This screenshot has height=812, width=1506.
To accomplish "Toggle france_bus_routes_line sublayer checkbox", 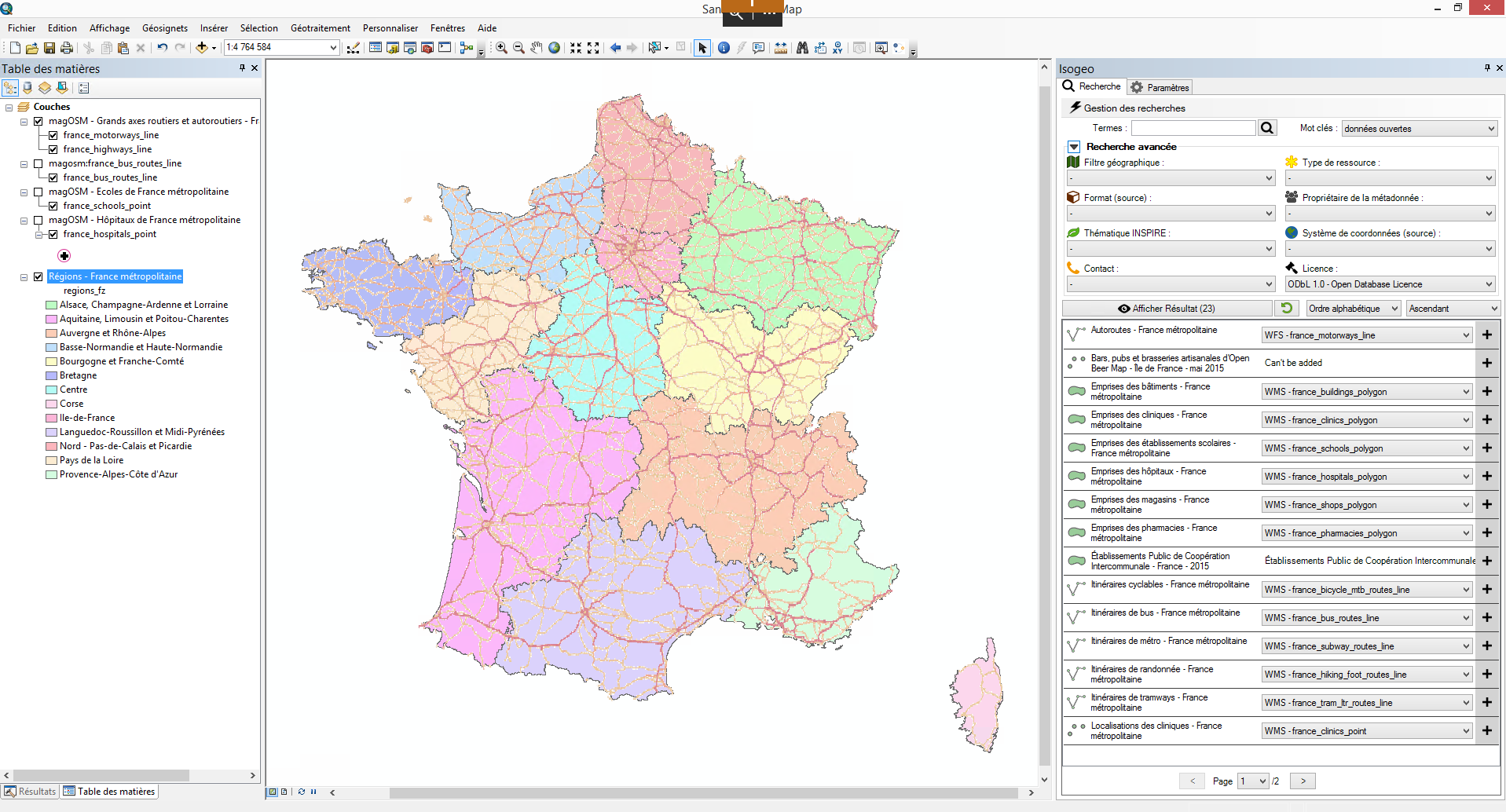I will coord(53,177).
